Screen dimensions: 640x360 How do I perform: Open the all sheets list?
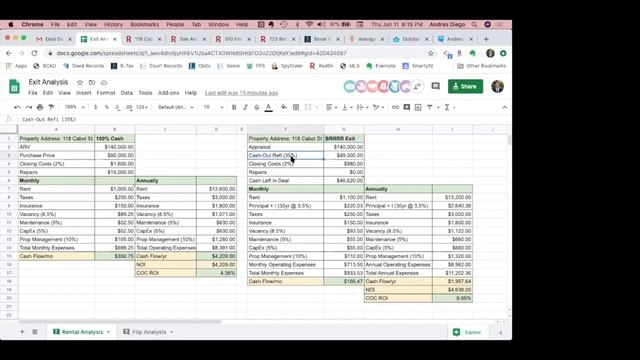tap(35, 332)
